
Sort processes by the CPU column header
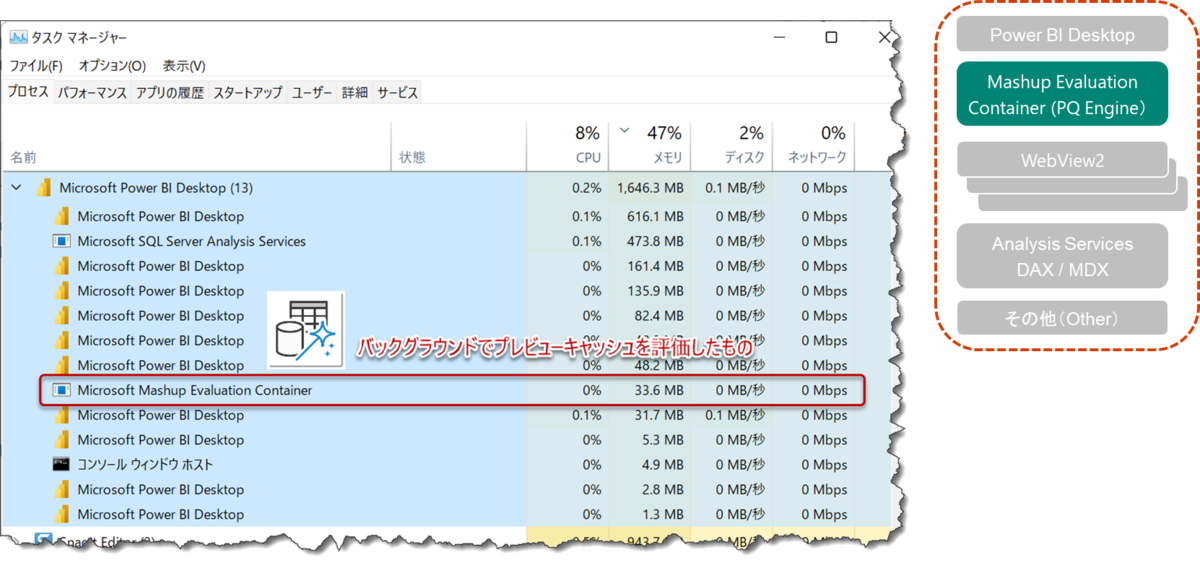coord(588,158)
